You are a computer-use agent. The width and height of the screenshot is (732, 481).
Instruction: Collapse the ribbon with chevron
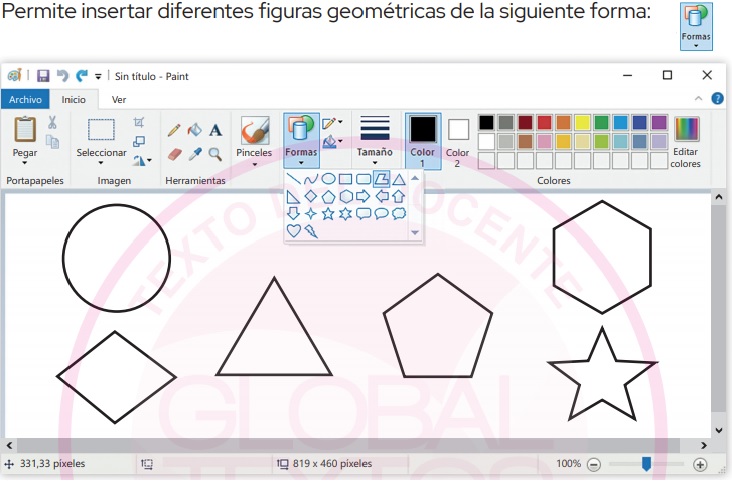click(x=698, y=99)
